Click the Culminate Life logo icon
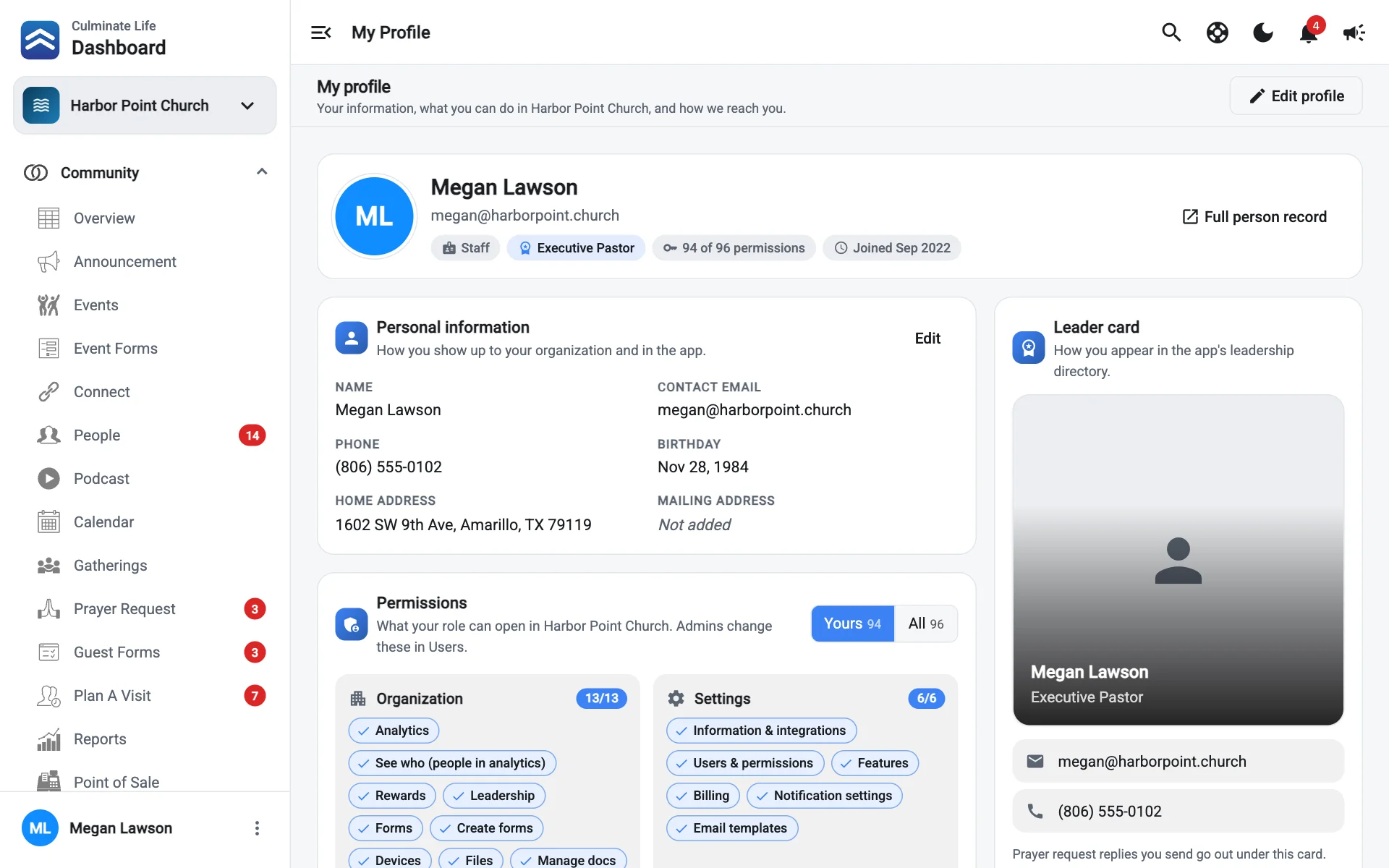1389x868 pixels. (41, 40)
